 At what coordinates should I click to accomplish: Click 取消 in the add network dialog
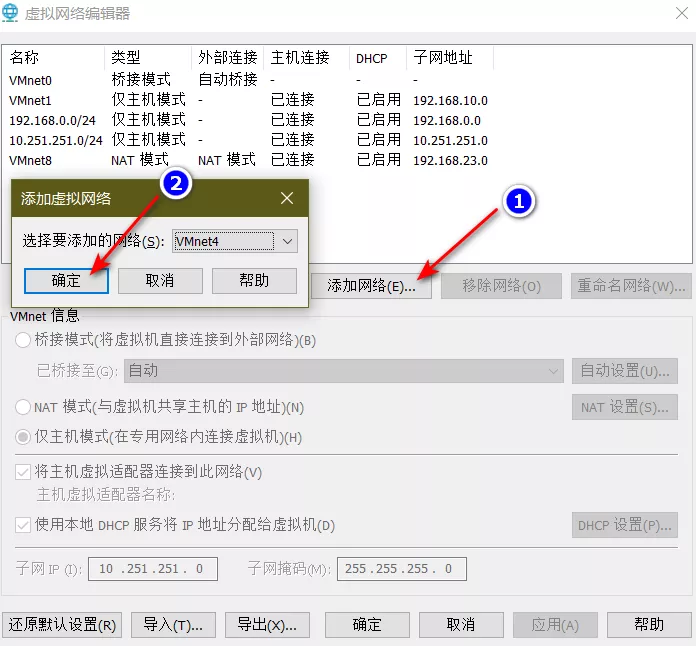coord(160,281)
